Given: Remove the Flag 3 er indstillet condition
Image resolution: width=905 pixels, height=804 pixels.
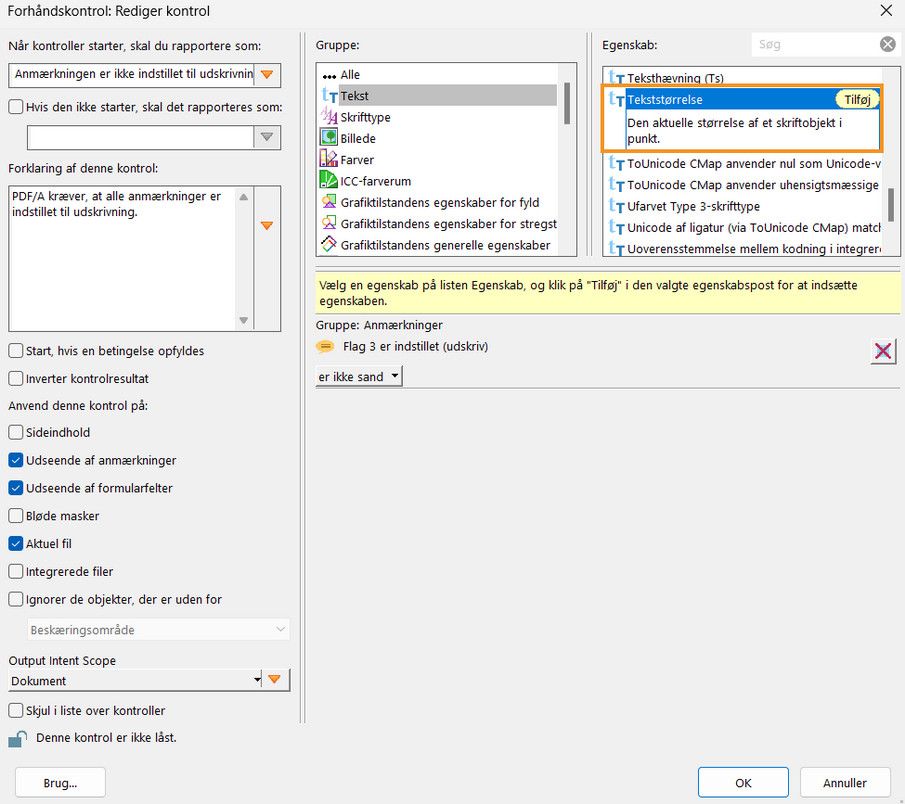Looking at the screenshot, I should (883, 351).
